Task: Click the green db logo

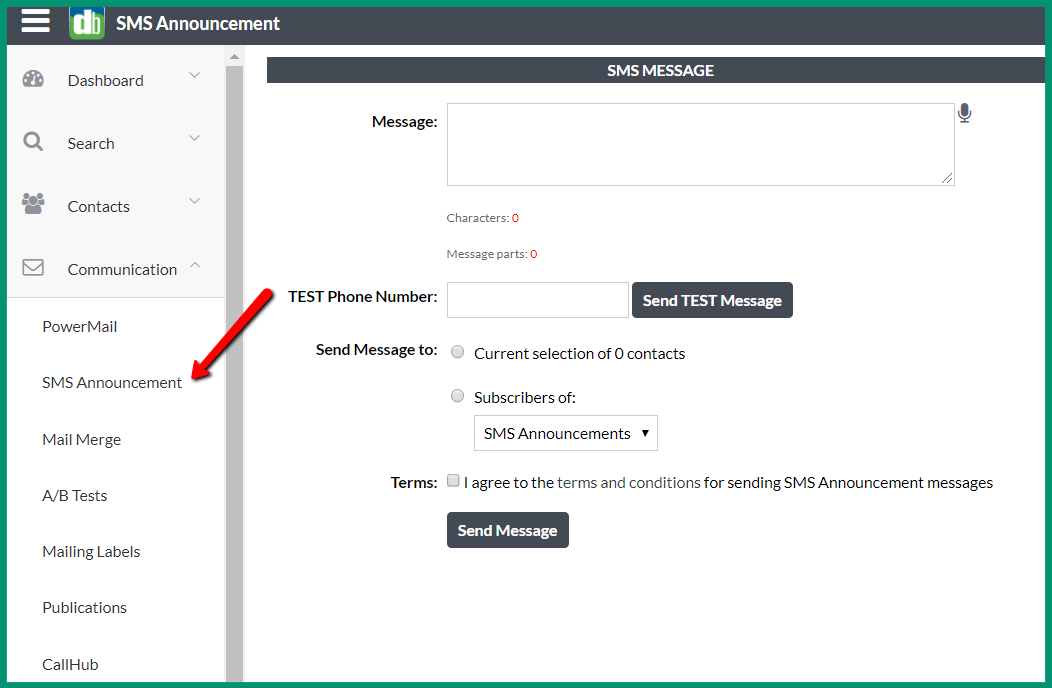Action: click(87, 23)
